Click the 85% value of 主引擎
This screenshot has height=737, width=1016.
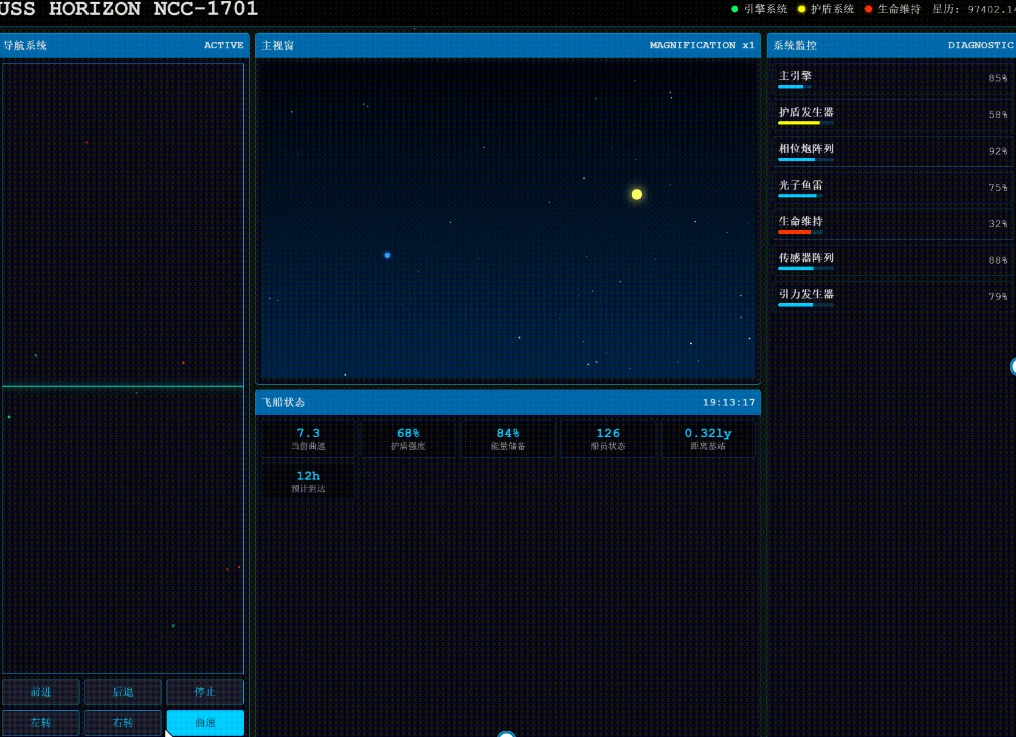(x=997, y=78)
